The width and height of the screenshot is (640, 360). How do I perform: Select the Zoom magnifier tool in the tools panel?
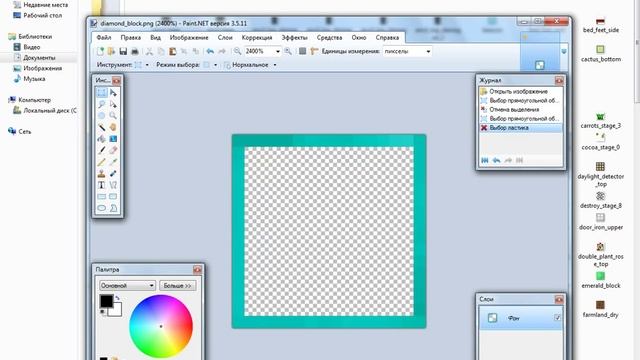click(x=113, y=116)
